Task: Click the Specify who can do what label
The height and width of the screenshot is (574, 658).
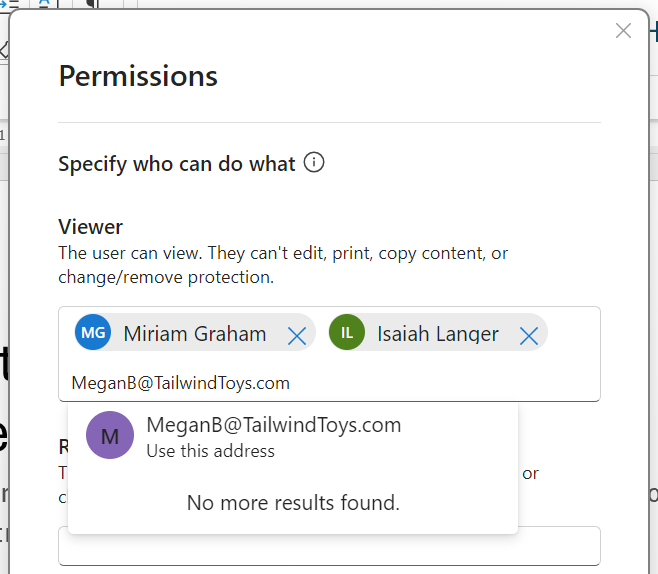Action: (x=177, y=164)
